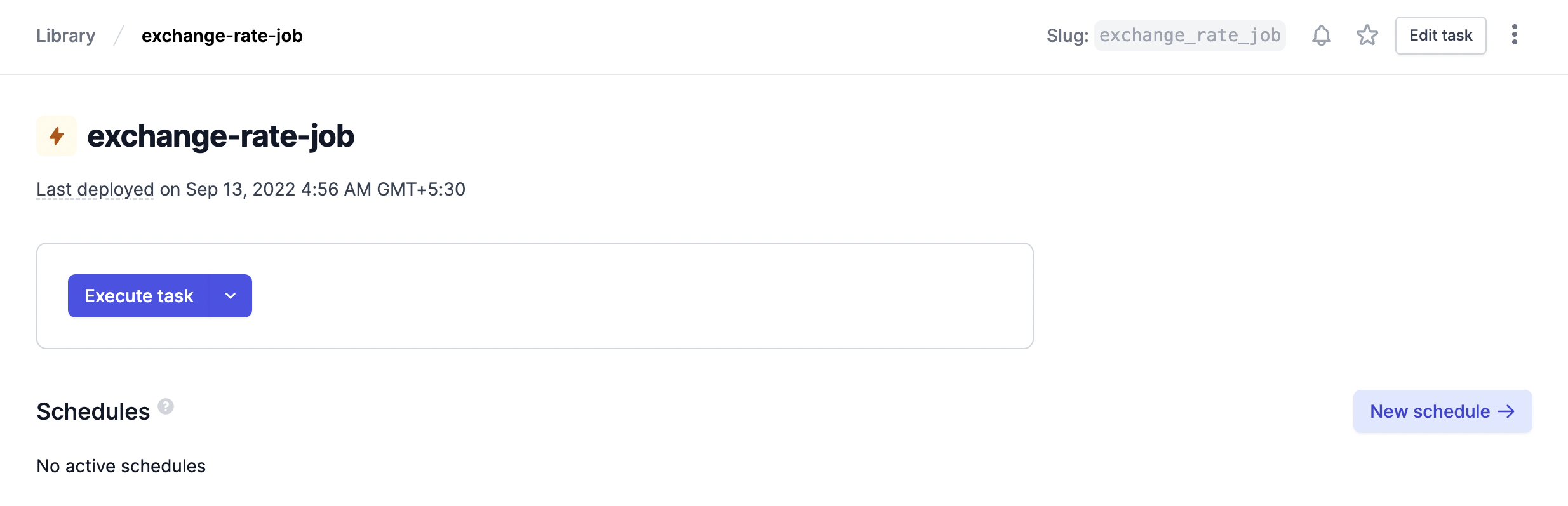Open notifications via the bell icon
Viewport: 1568px width, 506px height.
1321,36
